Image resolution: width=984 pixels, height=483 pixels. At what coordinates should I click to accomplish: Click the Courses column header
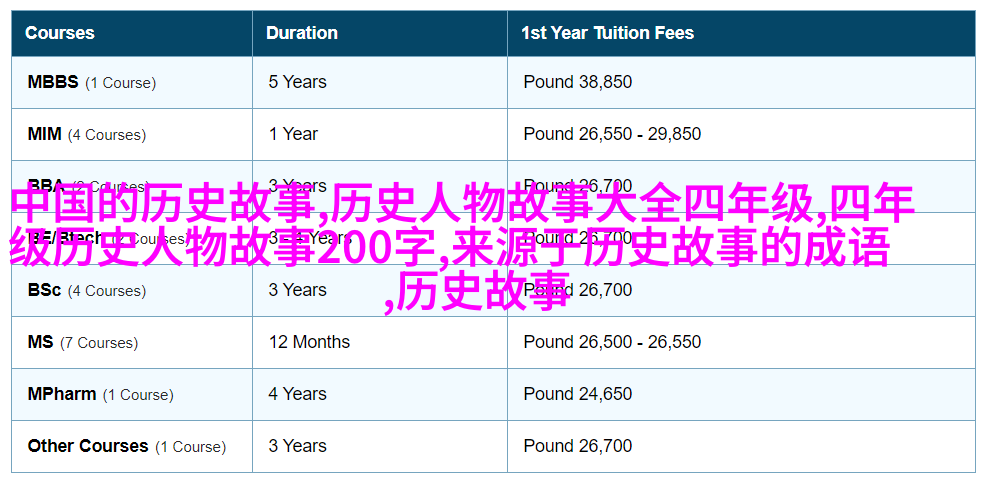(60, 33)
